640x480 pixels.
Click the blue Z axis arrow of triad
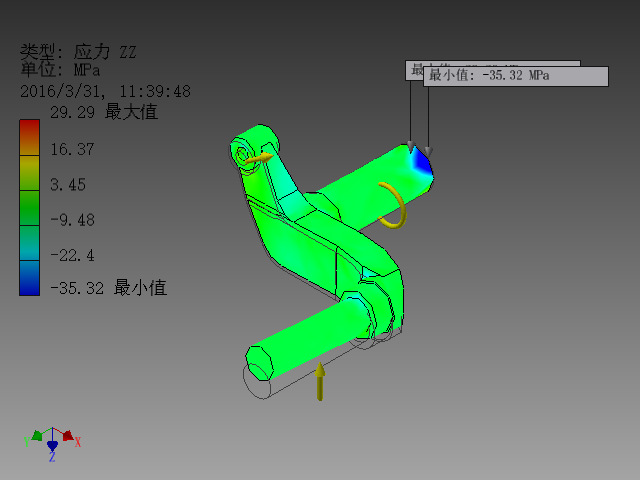pos(52,446)
